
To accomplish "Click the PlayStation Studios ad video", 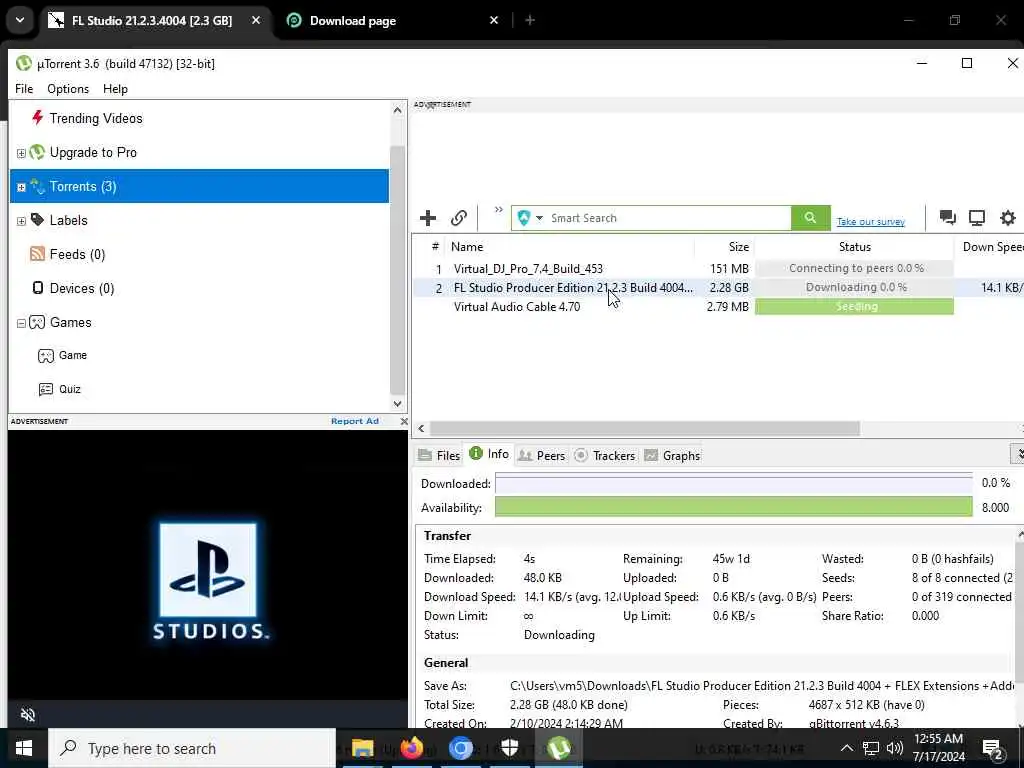I will tap(208, 565).
